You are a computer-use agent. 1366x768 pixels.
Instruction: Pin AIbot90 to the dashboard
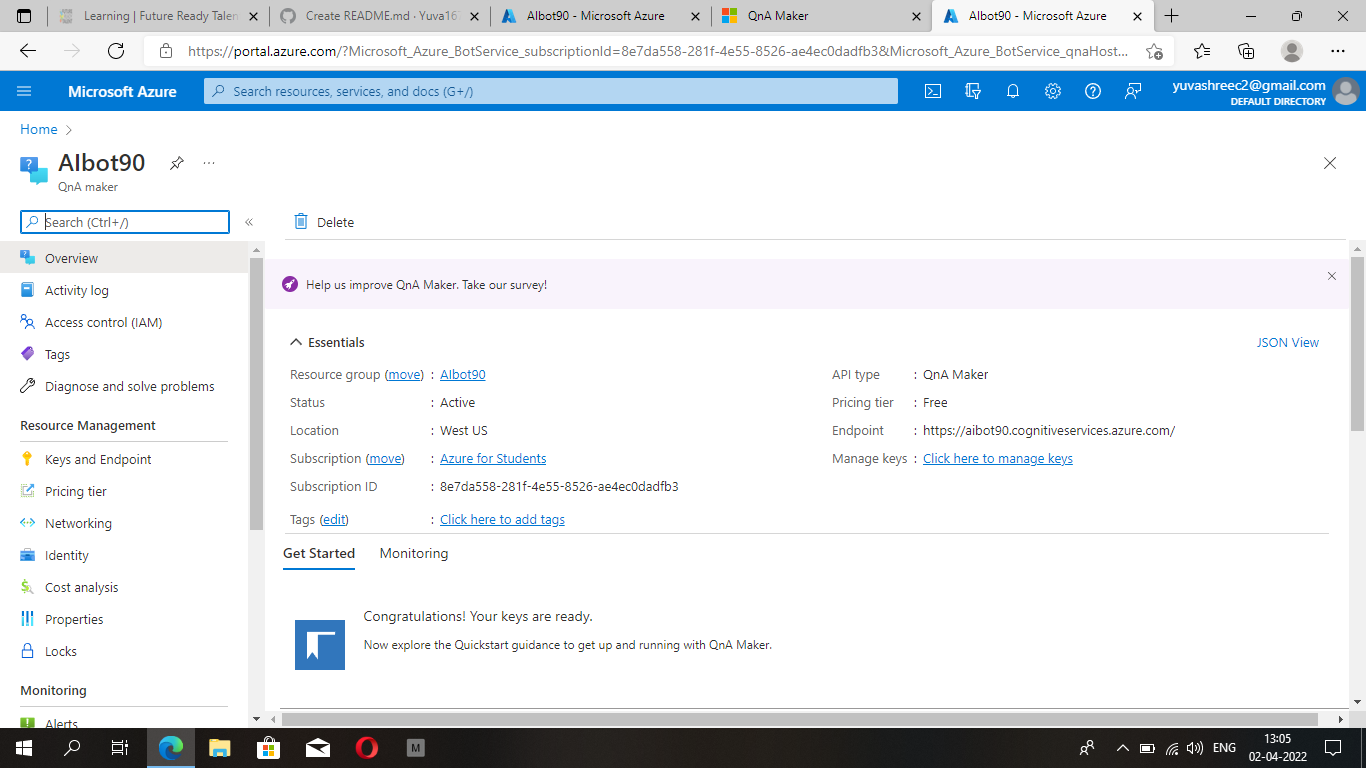[x=177, y=163]
